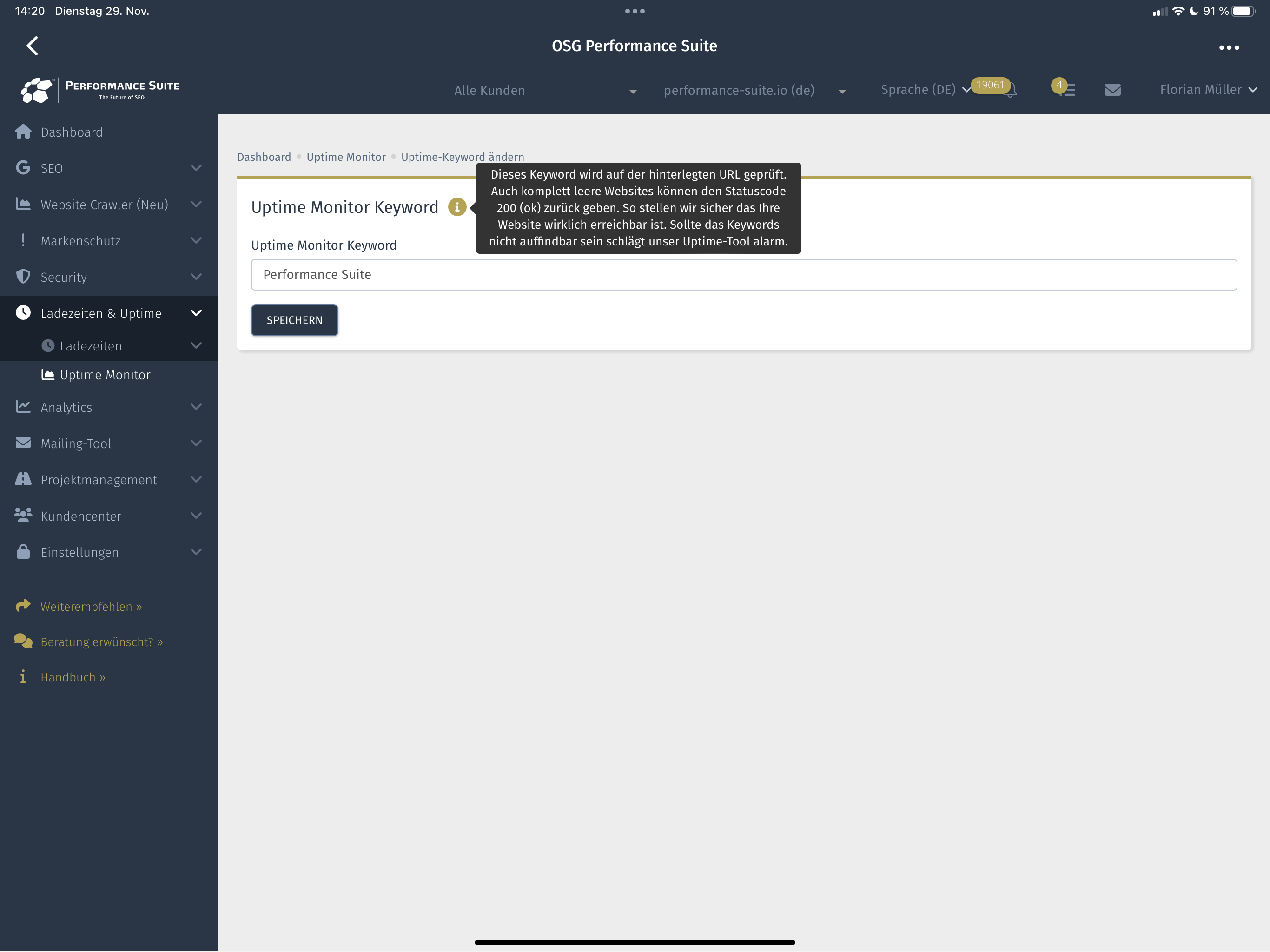Tap the Wi-Fi icon in status bar
Image resolution: width=1270 pixels, height=952 pixels.
pos(1178,11)
